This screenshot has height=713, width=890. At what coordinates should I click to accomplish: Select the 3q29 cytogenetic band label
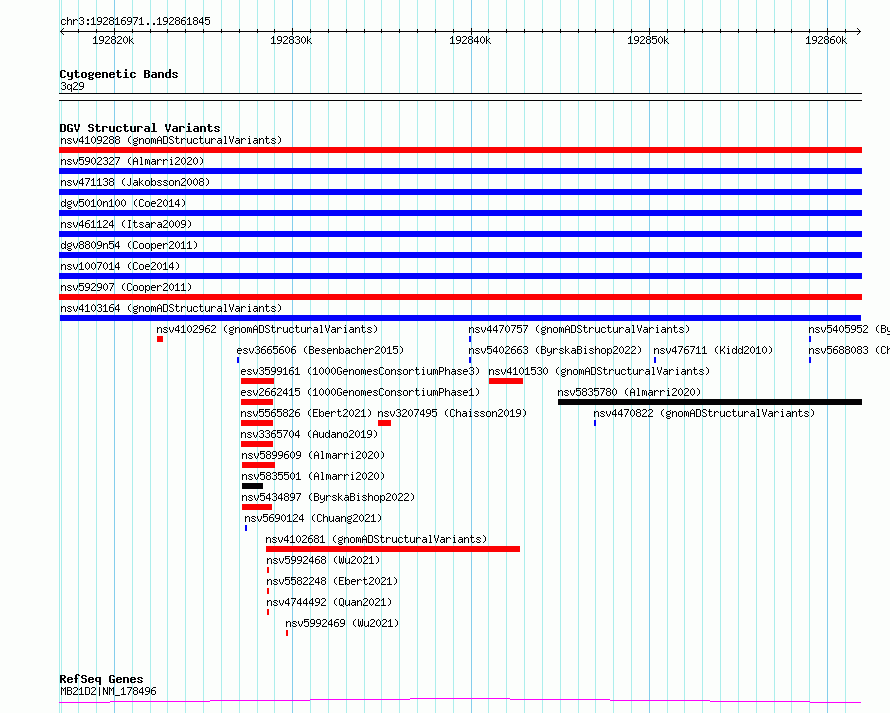73,86
